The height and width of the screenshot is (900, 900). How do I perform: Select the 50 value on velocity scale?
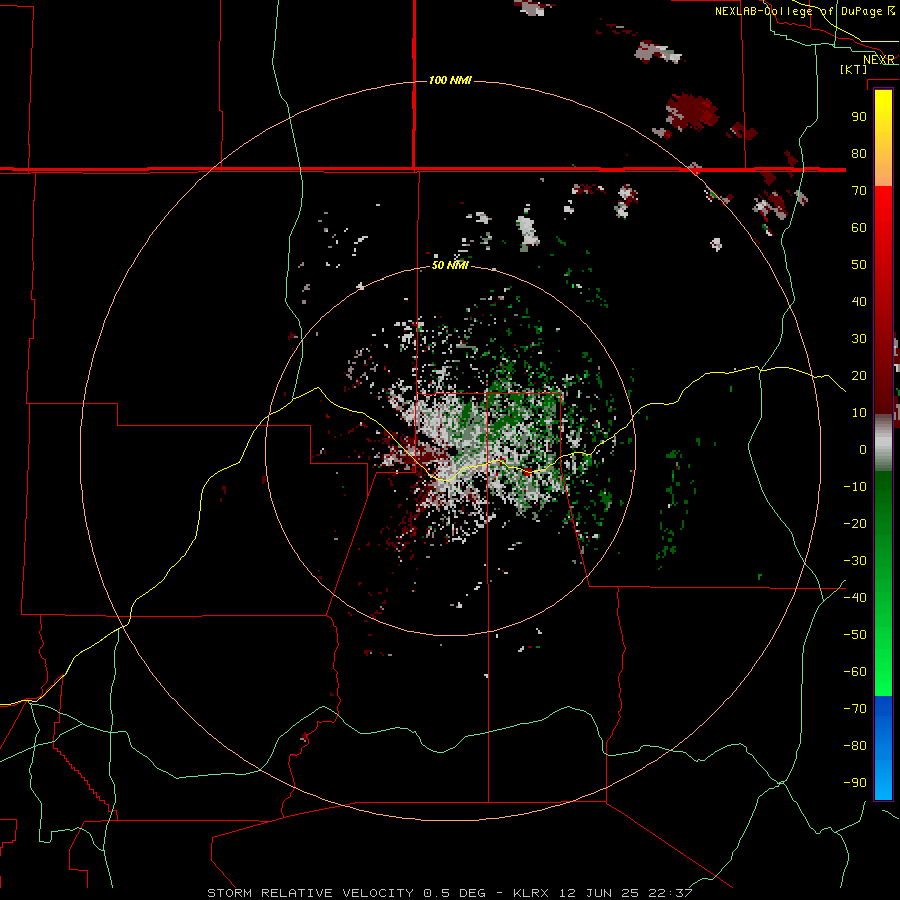point(859,265)
